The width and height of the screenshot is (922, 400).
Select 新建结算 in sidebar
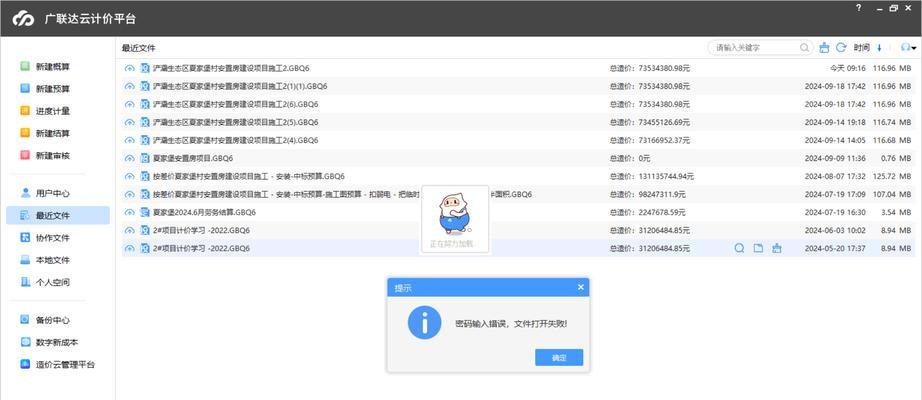point(45,134)
